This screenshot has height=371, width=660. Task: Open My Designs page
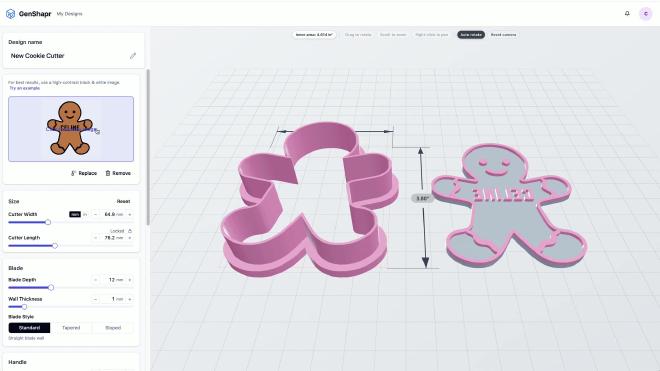coord(69,14)
